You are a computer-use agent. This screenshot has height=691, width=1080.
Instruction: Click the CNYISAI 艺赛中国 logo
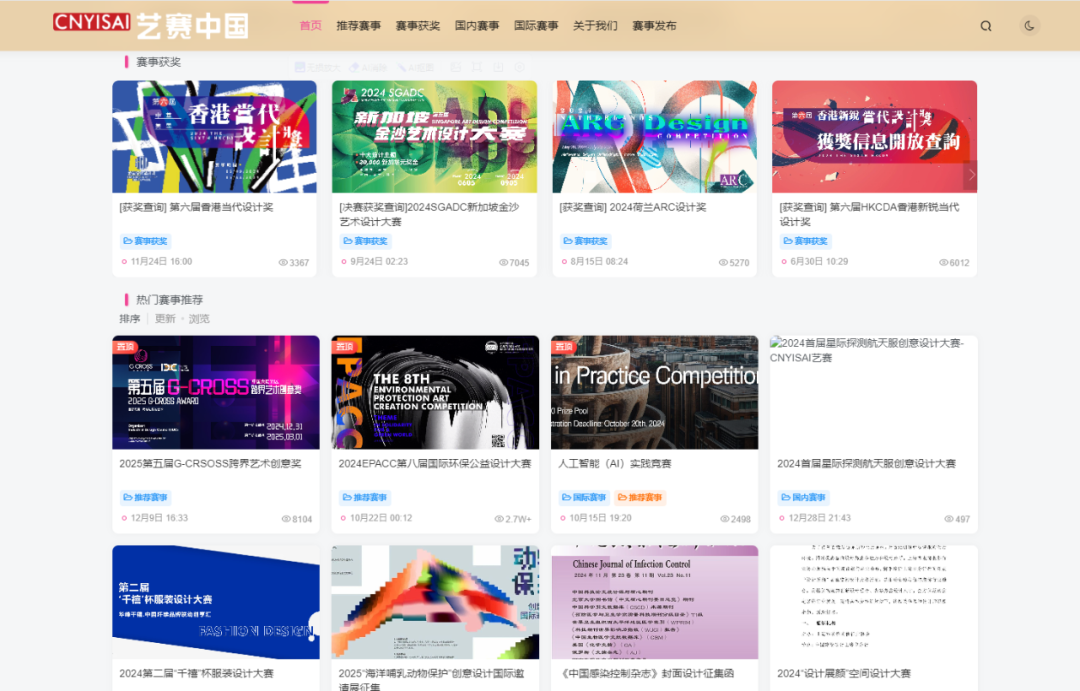[x=150, y=24]
